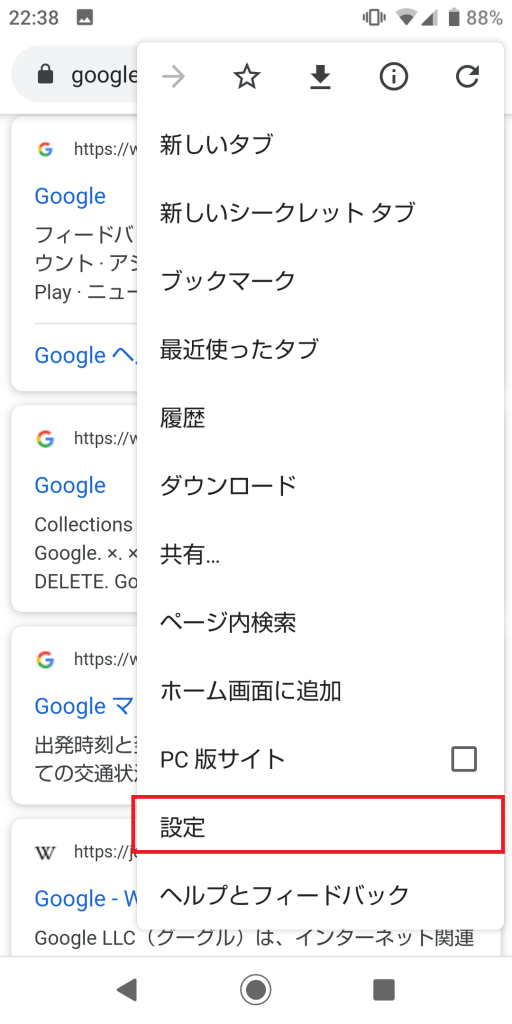Open 履歴 menu entry
512x1024 pixels.
pos(321,418)
